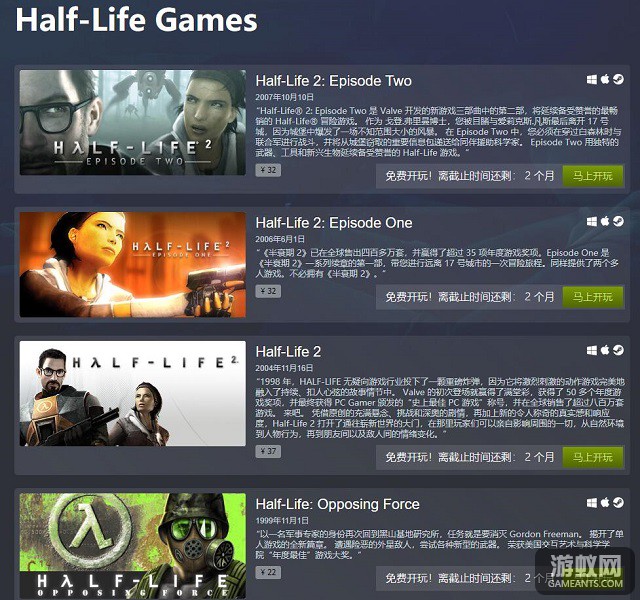The width and height of the screenshot is (640, 600).
Task: Select the Opposing Force cover thumbnail
Action: [x=133, y=546]
